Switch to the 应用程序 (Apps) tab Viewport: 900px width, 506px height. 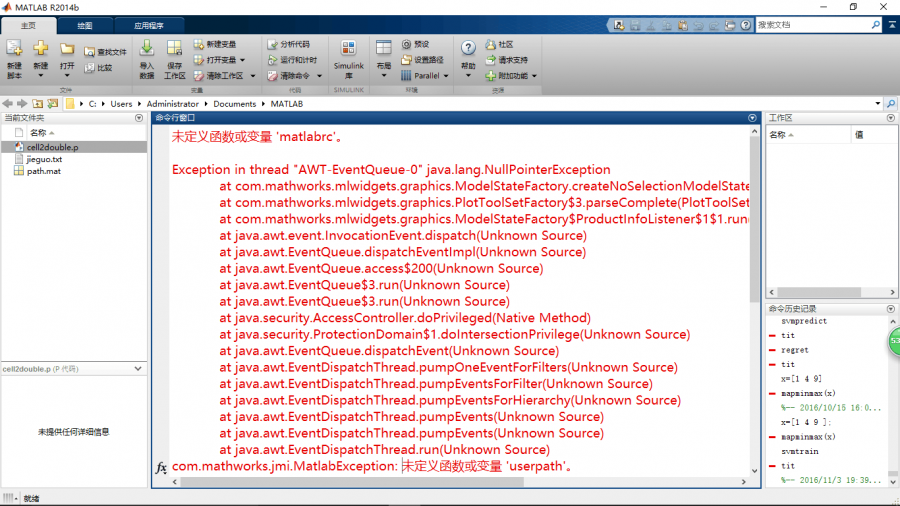coord(149,25)
